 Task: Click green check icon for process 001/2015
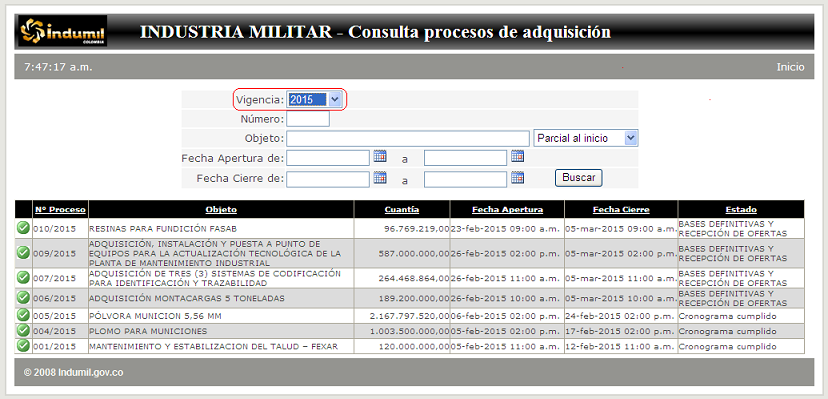click(x=23, y=346)
